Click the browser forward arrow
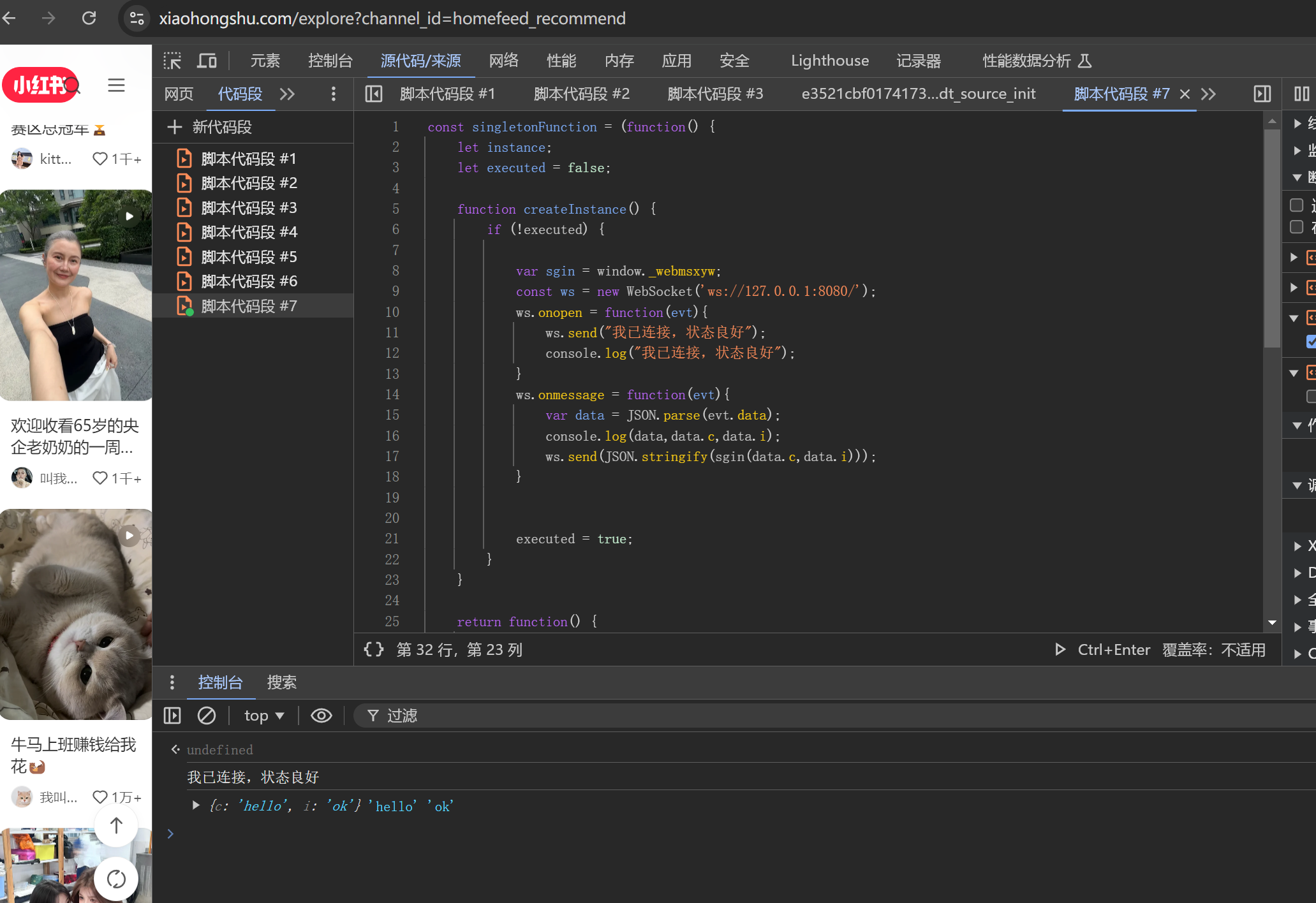This screenshot has height=903, width=1316. [48, 18]
